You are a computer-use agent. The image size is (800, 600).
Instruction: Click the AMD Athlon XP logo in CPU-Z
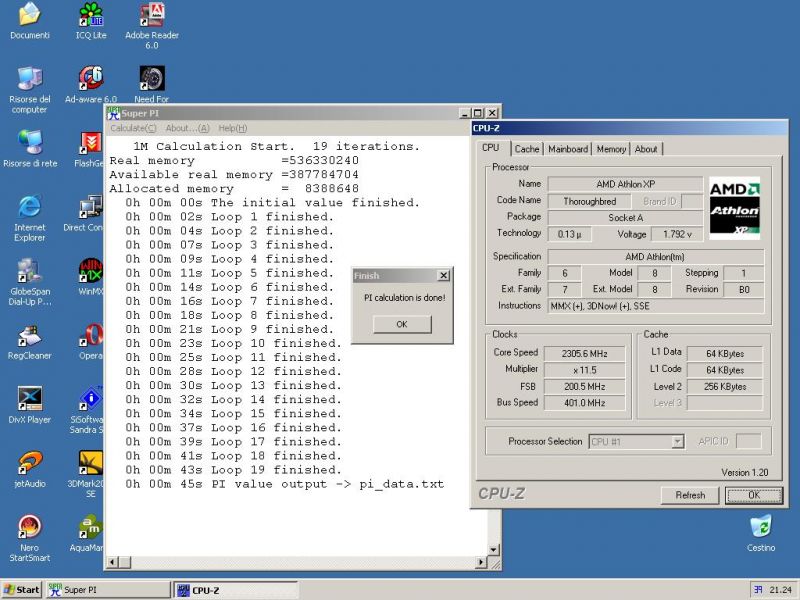point(735,208)
